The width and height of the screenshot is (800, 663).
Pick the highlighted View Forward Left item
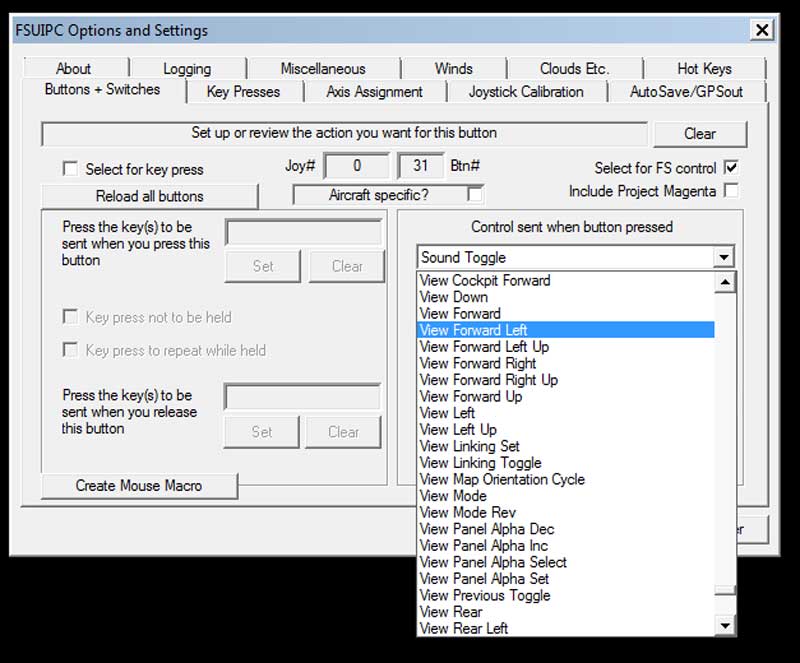click(x=566, y=330)
